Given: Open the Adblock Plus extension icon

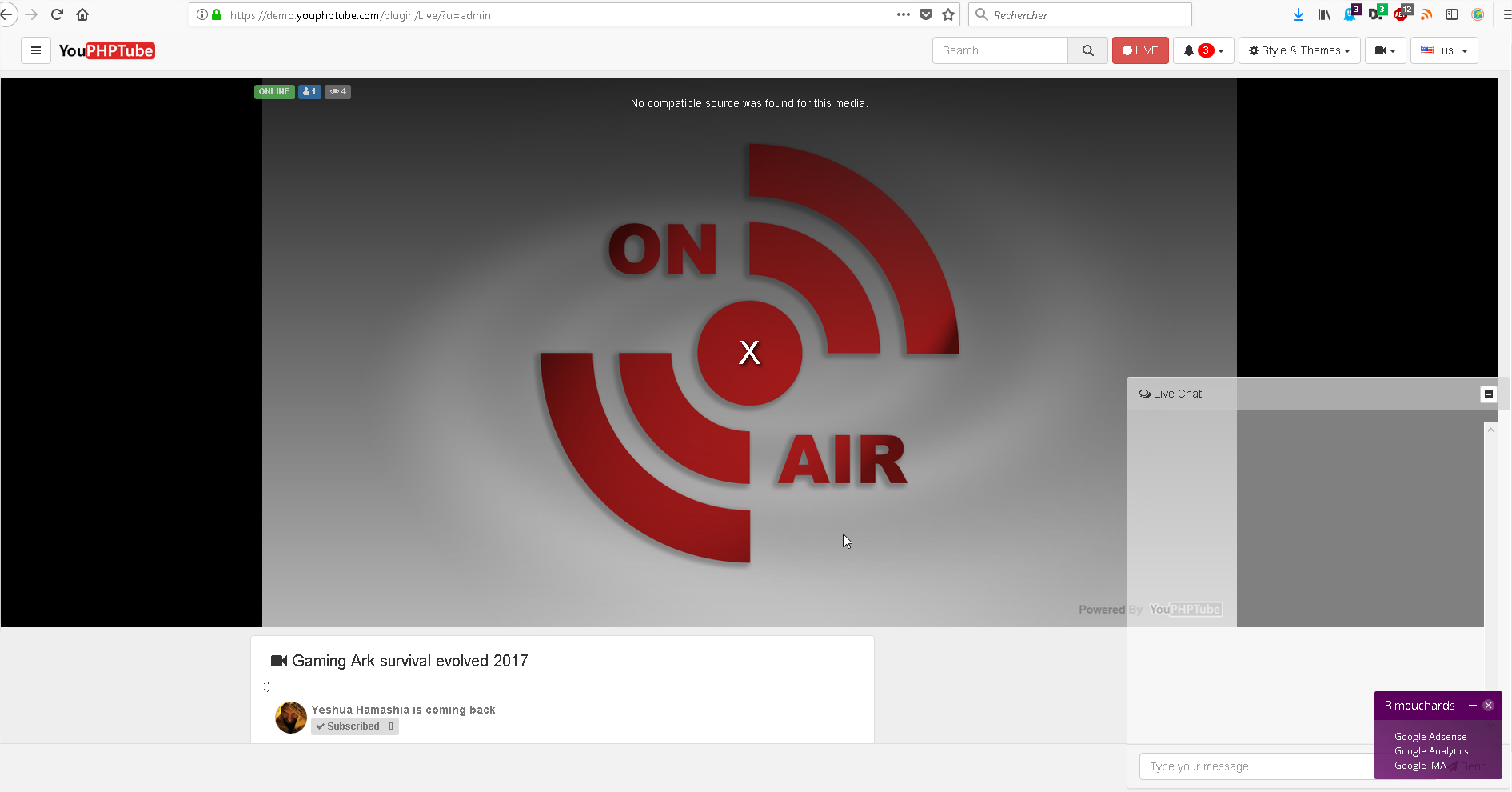Looking at the screenshot, I should click(x=1402, y=14).
